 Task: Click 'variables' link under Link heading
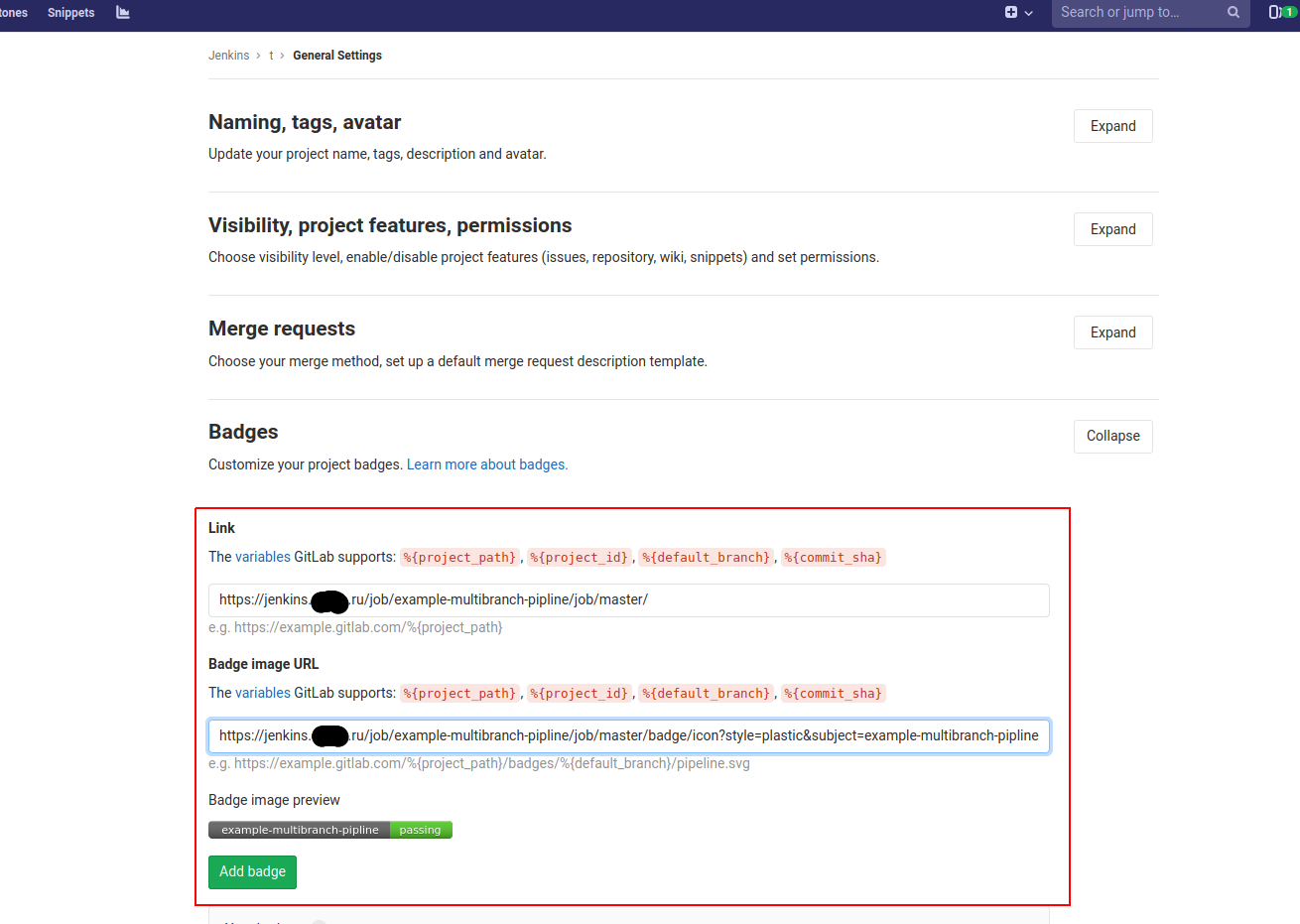[x=263, y=557]
